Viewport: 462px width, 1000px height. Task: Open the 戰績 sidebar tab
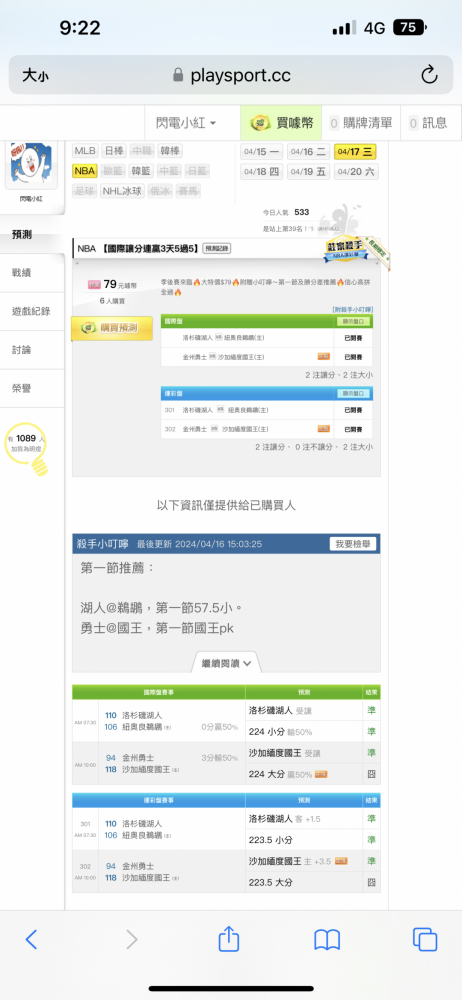tap(22, 272)
